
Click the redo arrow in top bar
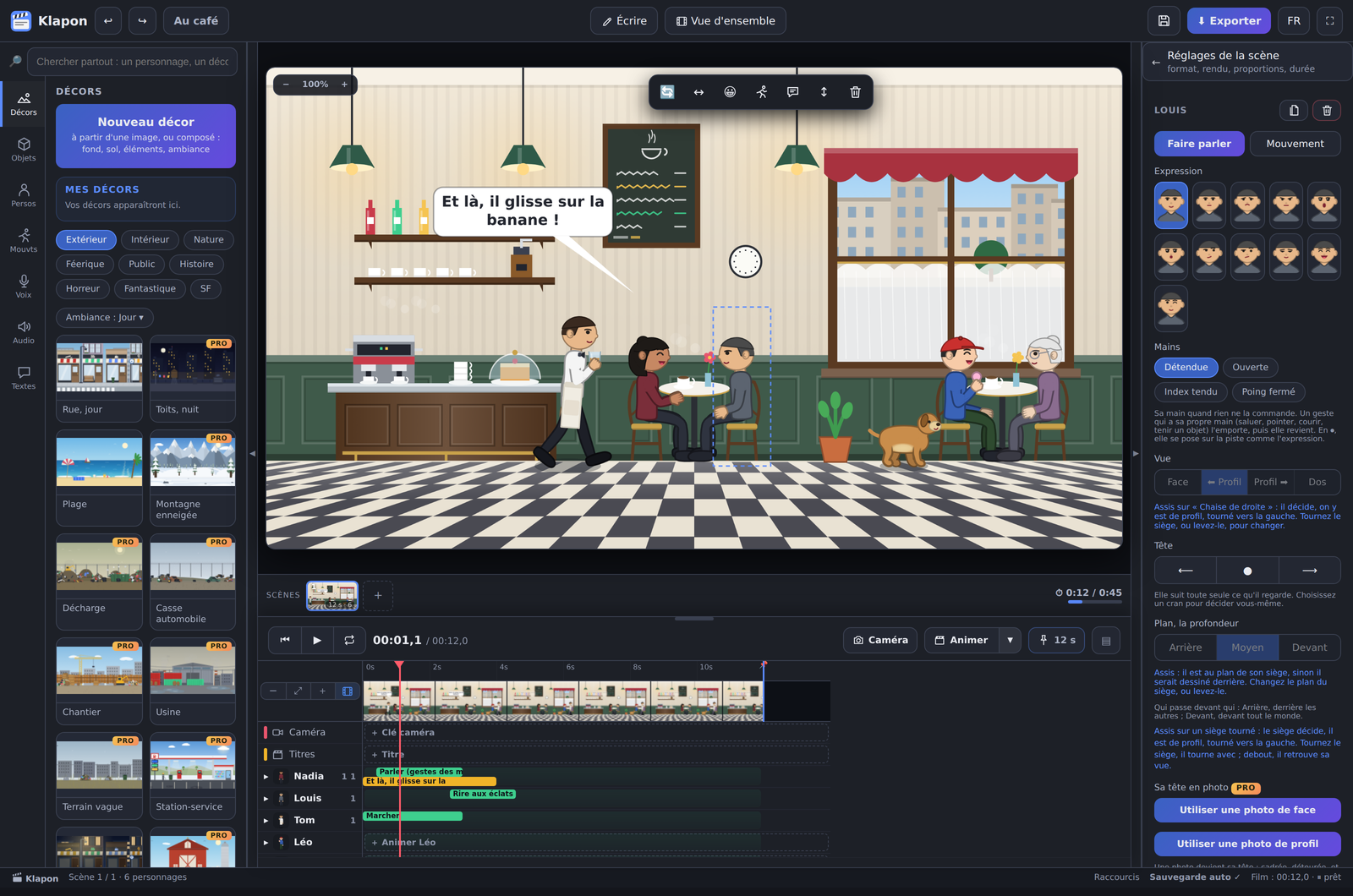pyautogui.click(x=142, y=21)
